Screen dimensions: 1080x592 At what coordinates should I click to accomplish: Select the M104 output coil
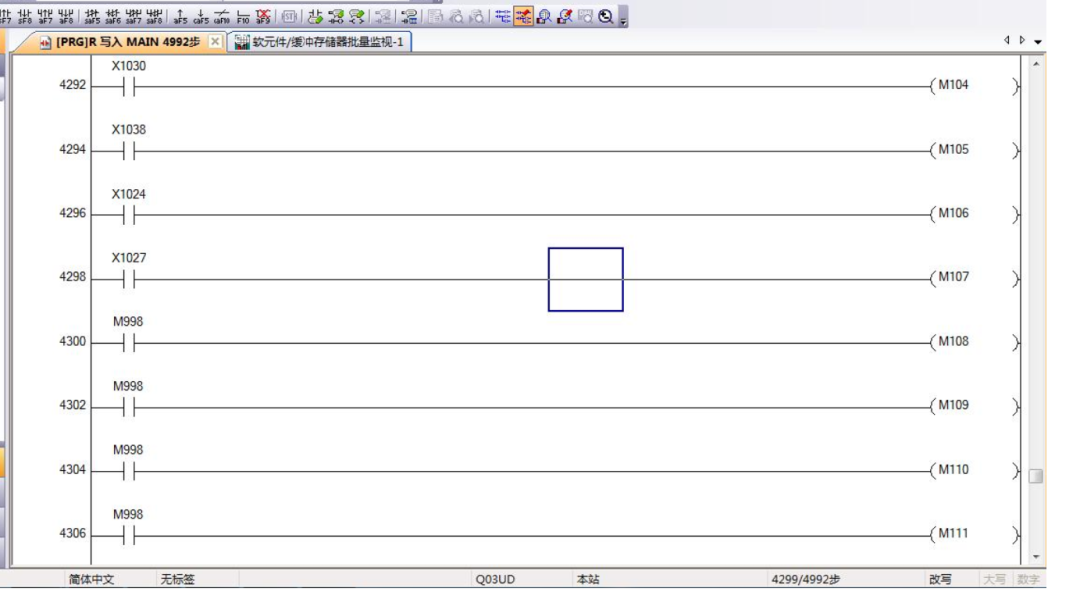coord(974,86)
